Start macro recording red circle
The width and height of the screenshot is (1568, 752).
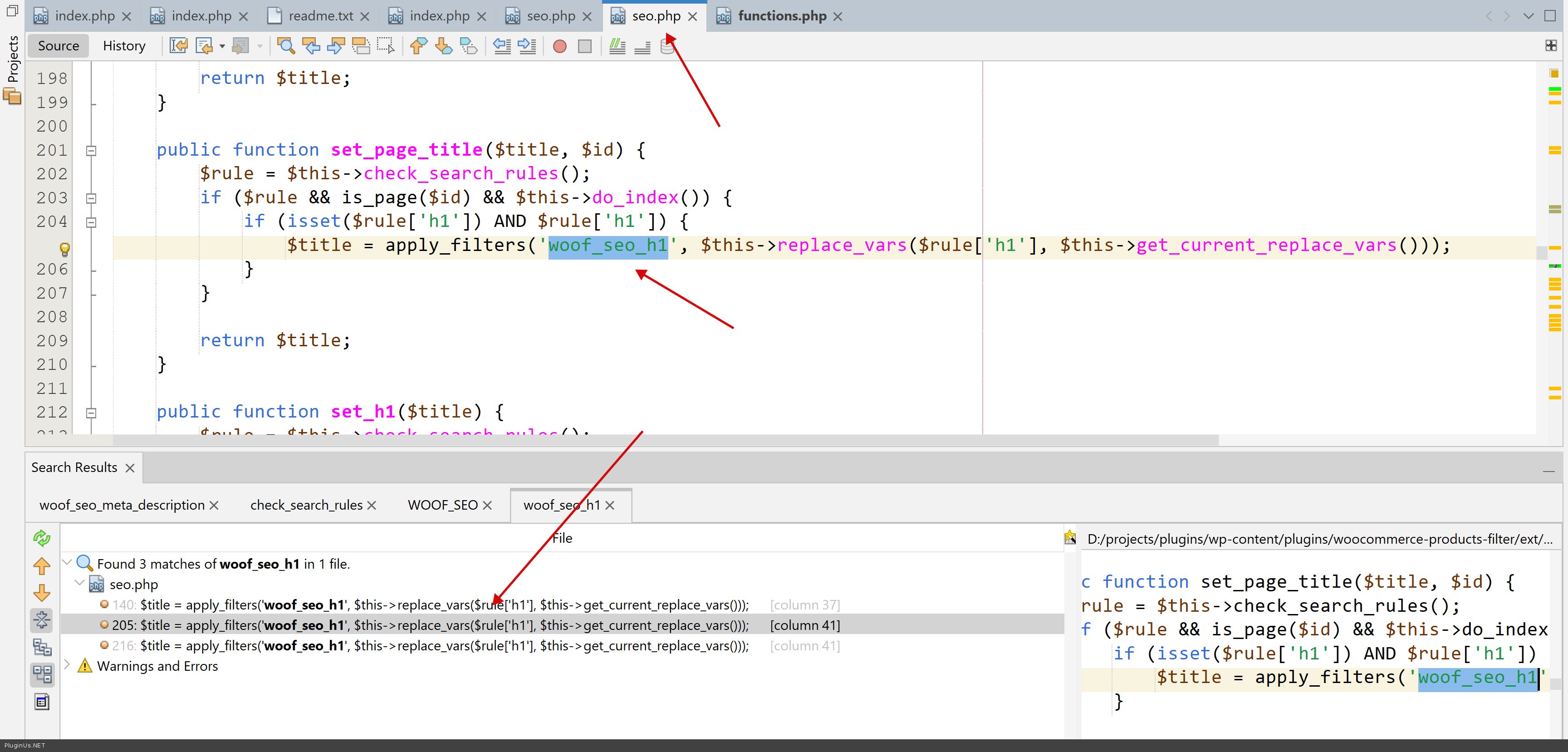[x=559, y=46]
